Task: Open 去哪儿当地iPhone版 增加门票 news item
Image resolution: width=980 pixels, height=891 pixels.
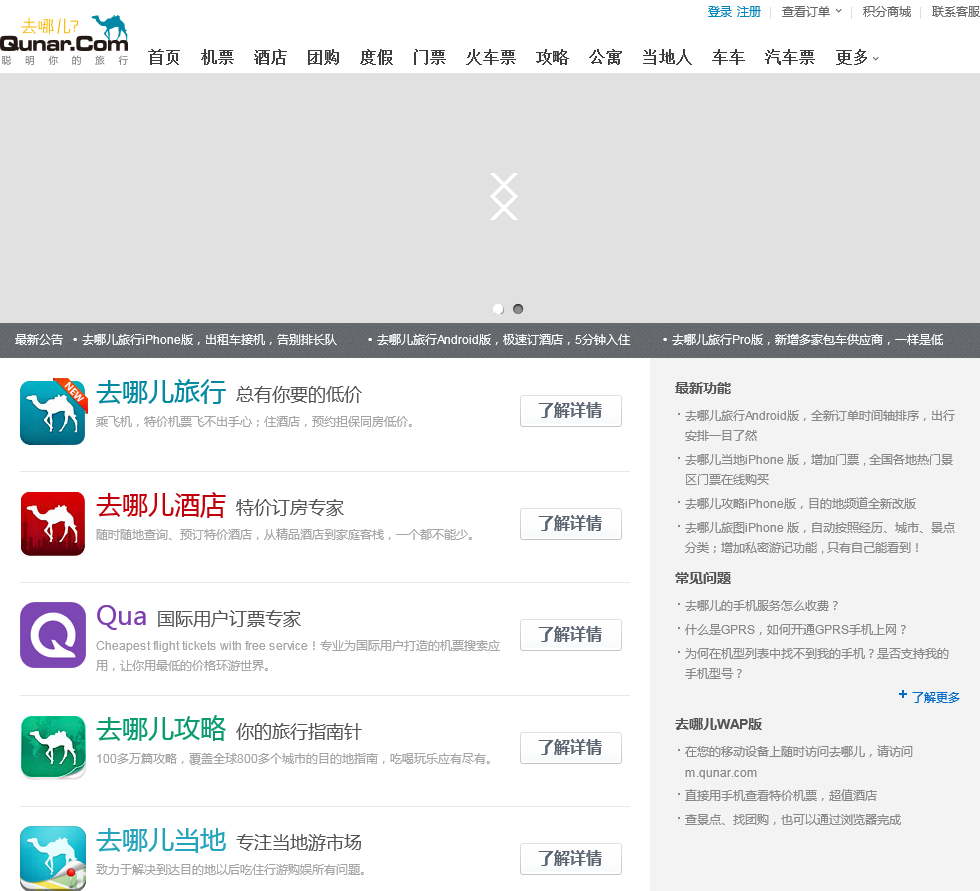Action: [x=819, y=469]
